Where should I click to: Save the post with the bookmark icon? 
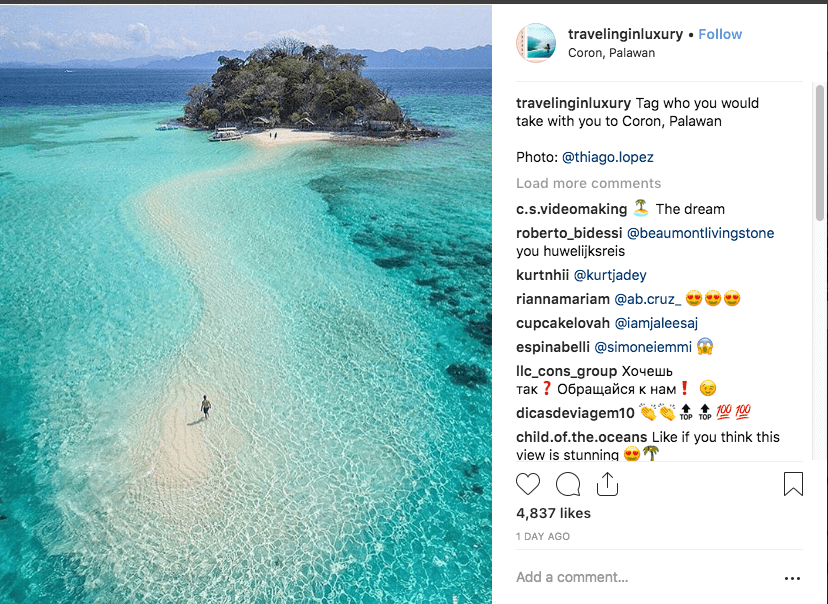pos(793,484)
